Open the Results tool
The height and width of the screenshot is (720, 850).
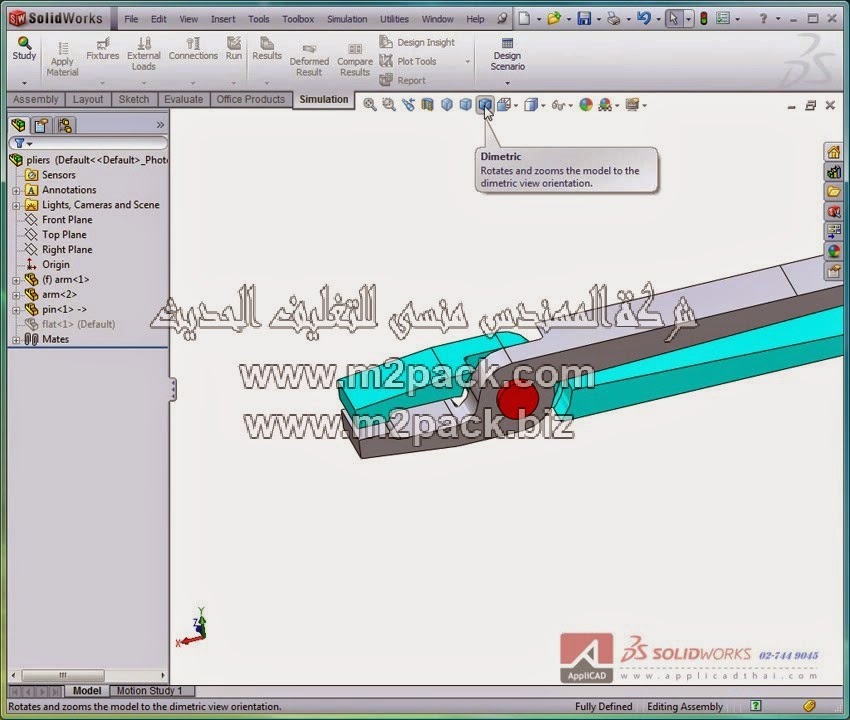click(x=267, y=49)
